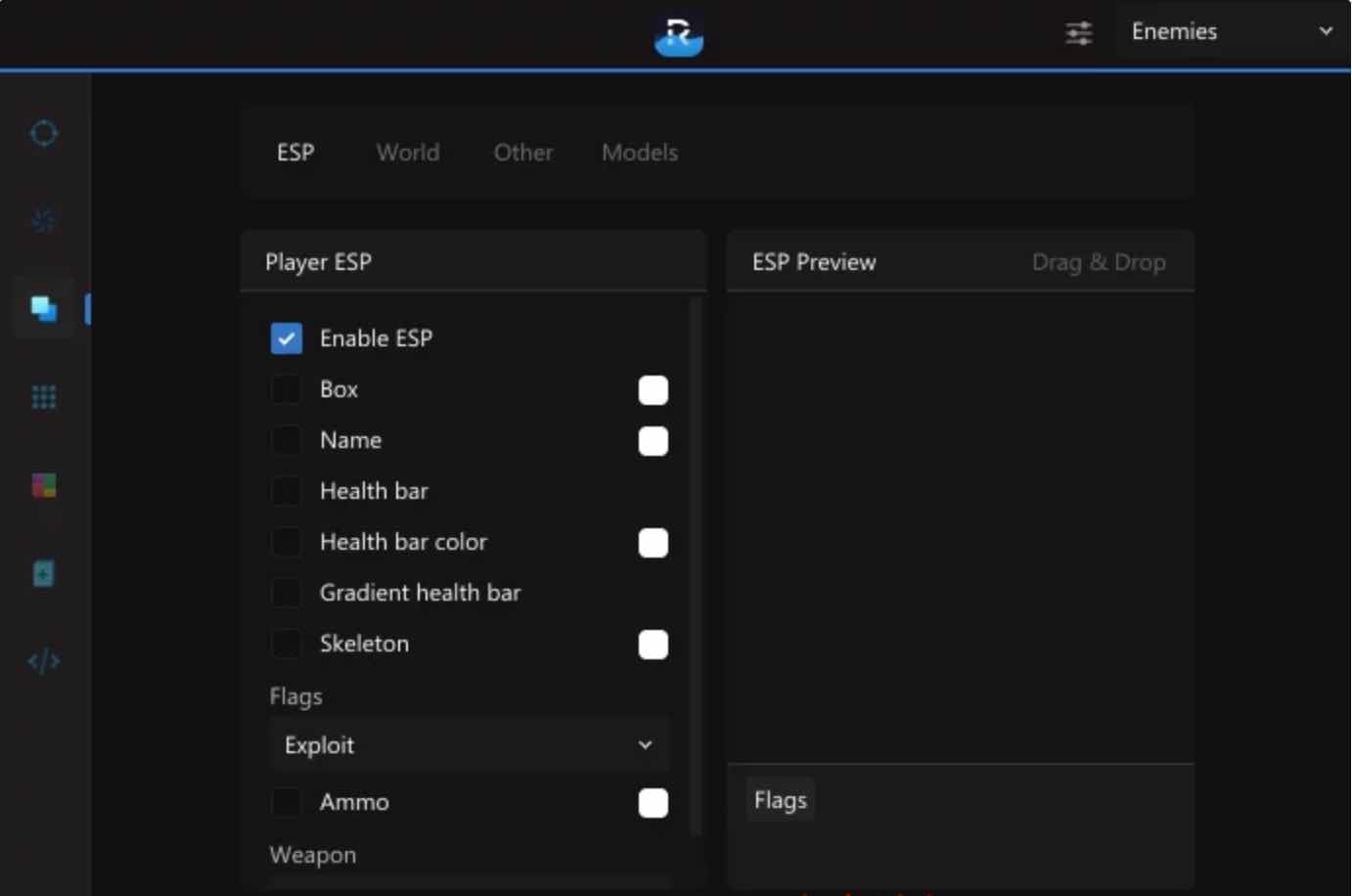Uncheck the Enable ESP checkbox
This screenshot has width=1352, height=896.
pyautogui.click(x=287, y=338)
